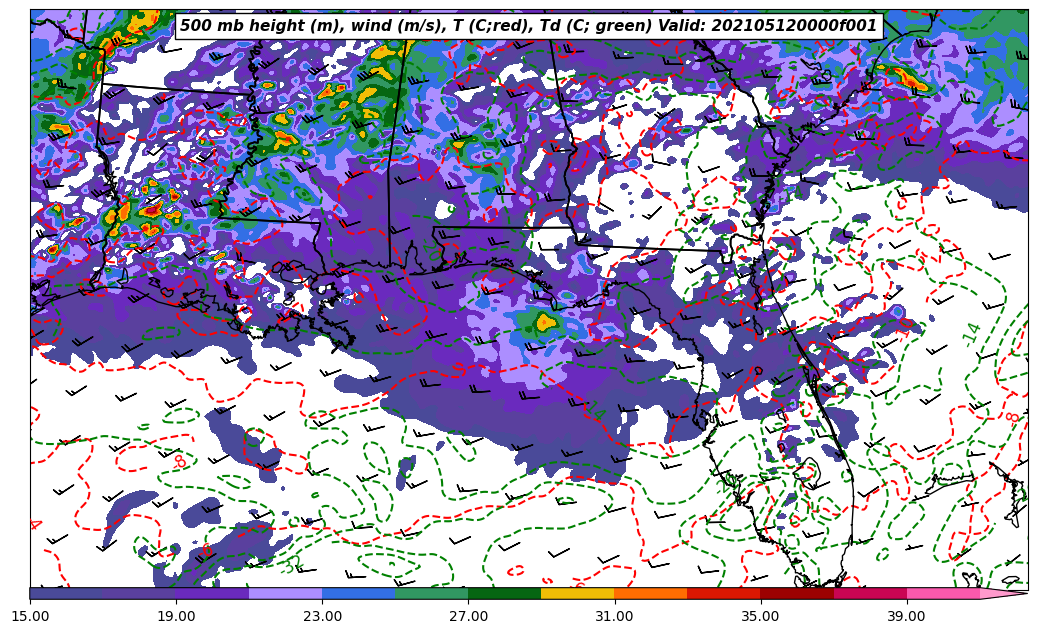The width and height of the screenshot is (1037, 633).
Task: Select the bright red colorbar segment before 35.00
Action: click(x=724, y=593)
